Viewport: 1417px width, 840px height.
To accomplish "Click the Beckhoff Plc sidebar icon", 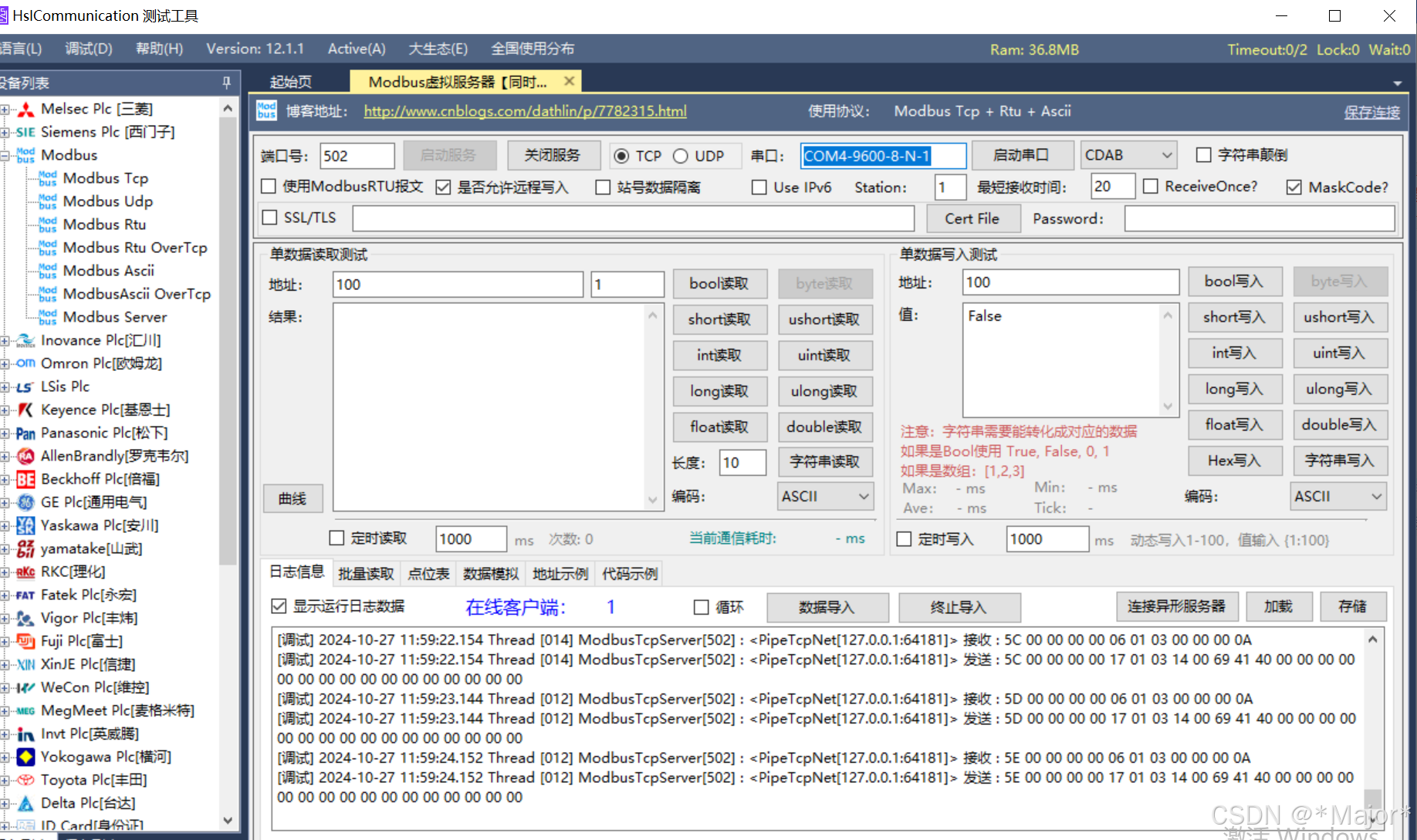I will coord(24,479).
